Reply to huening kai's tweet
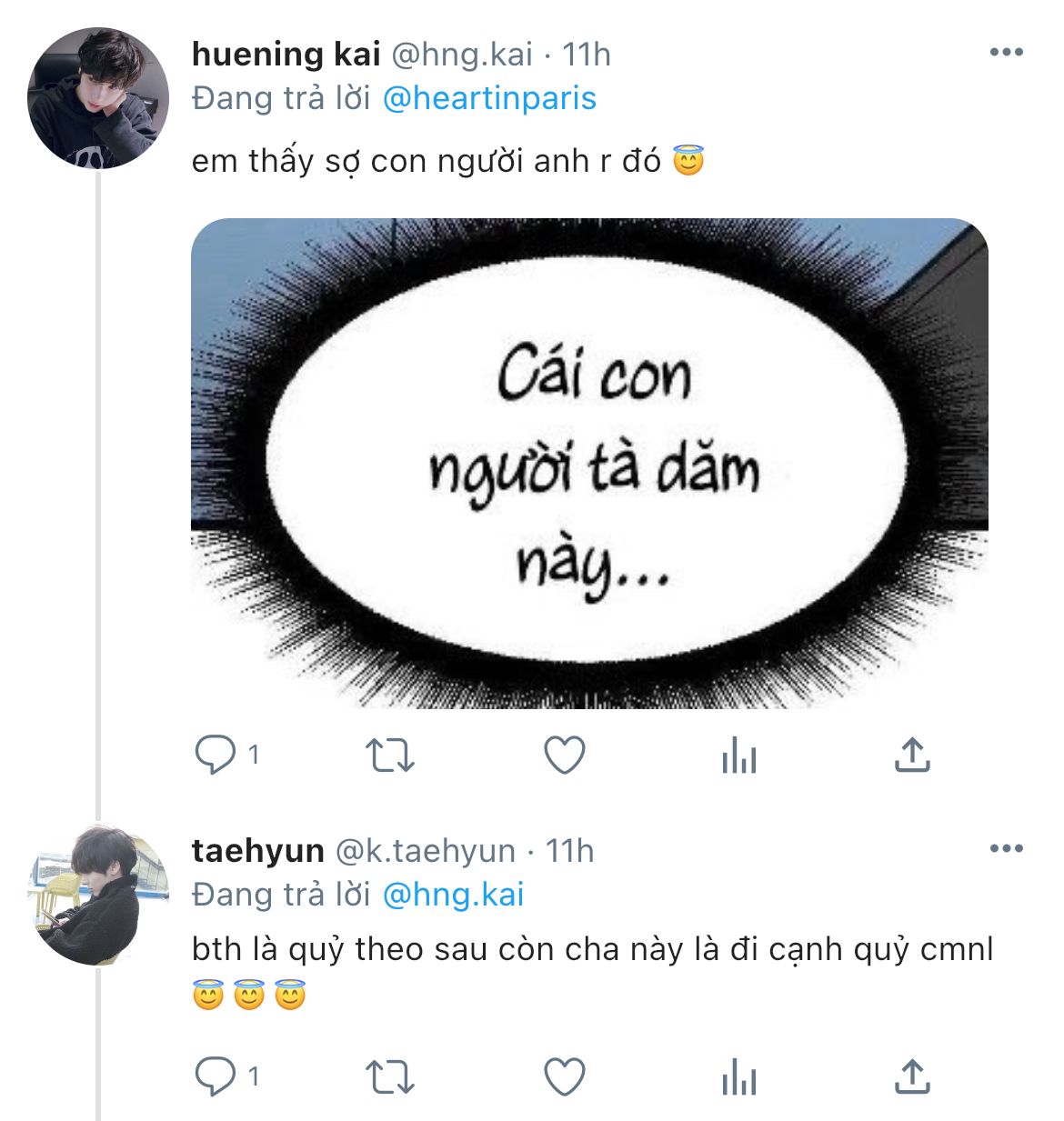This screenshot has height=1121, width=1064. pyautogui.click(x=216, y=755)
